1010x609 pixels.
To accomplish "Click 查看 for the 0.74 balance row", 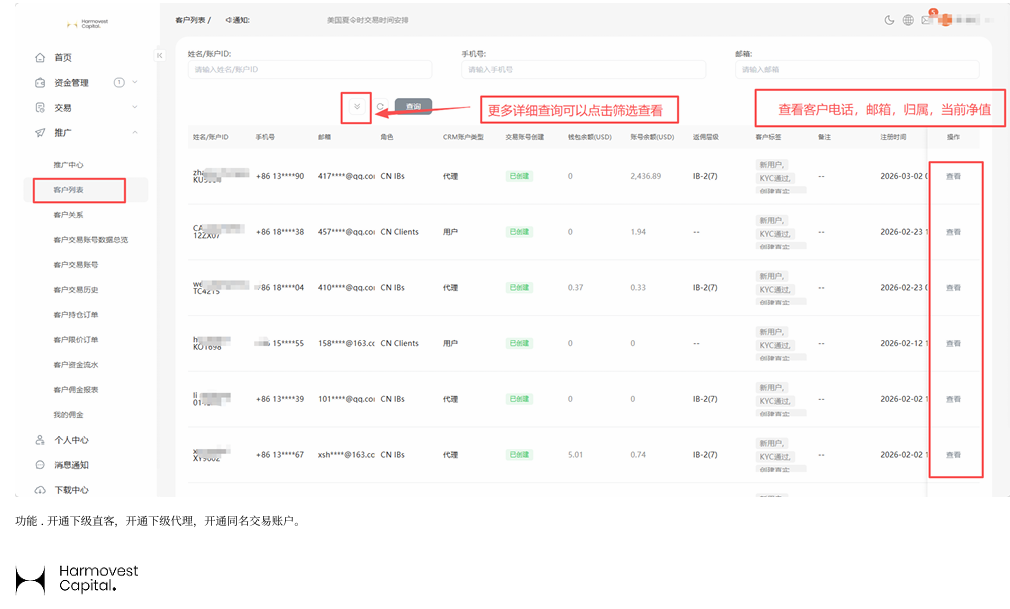I will coord(953,455).
